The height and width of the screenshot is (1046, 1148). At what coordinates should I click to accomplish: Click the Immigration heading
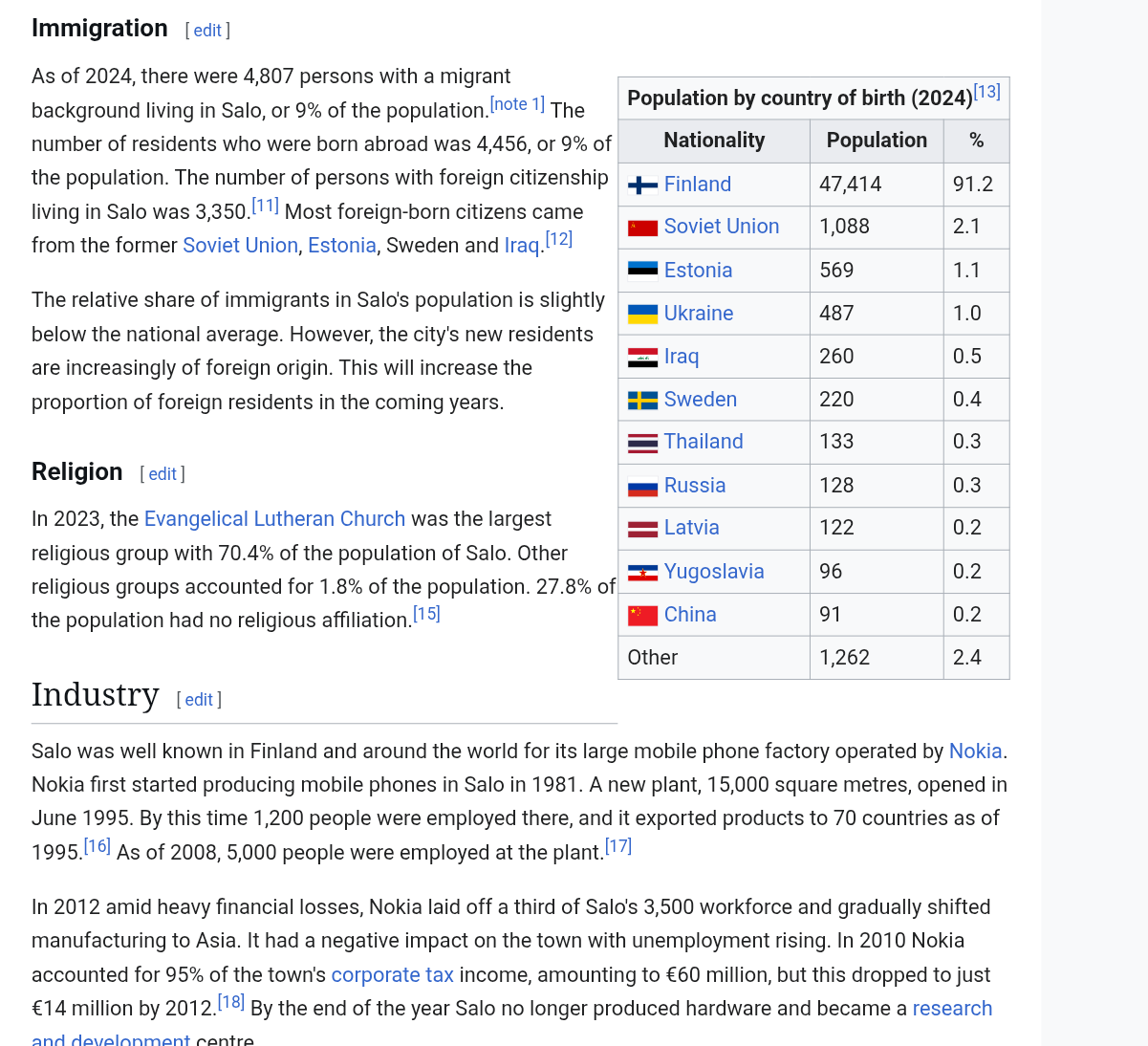click(x=99, y=29)
